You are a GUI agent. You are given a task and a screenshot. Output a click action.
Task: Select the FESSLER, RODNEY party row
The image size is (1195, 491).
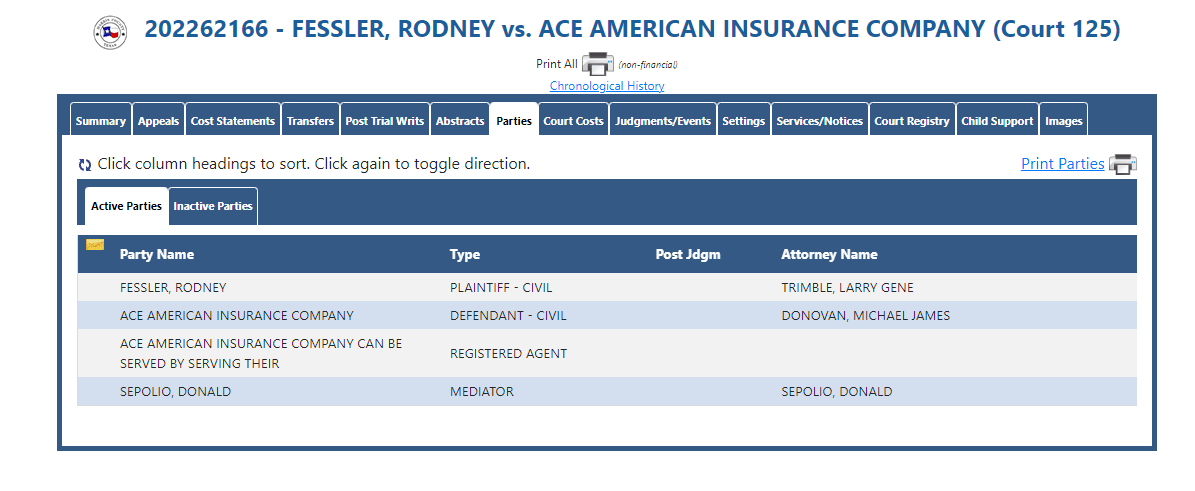click(x=607, y=287)
